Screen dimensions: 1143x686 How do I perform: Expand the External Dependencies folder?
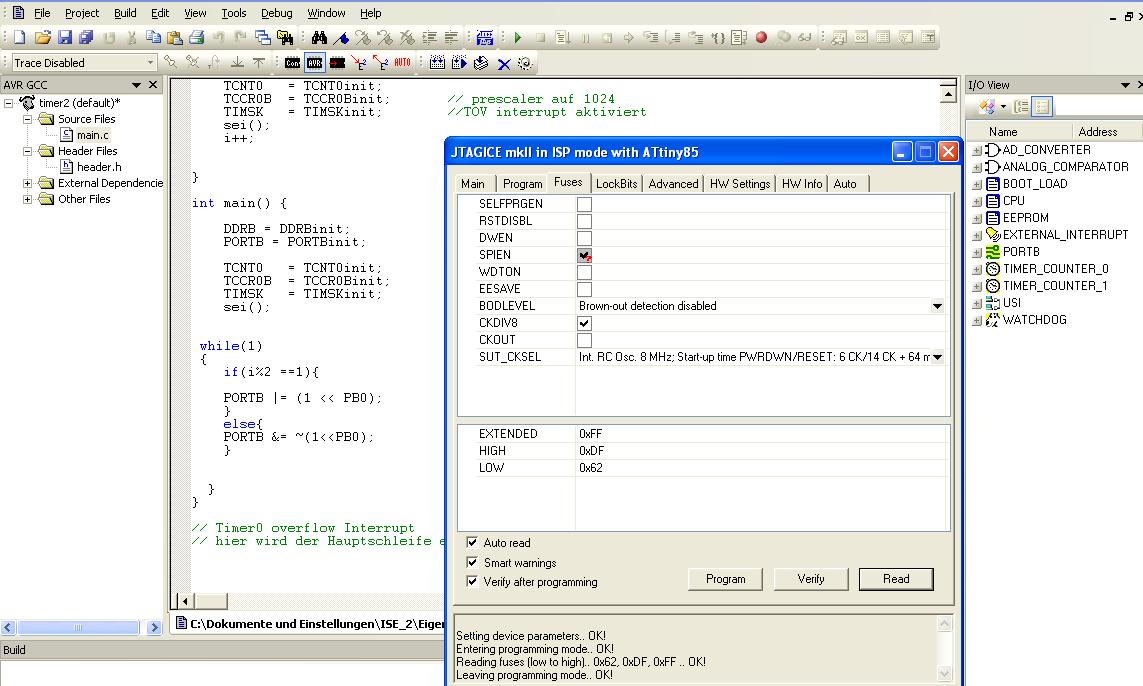pos(27,183)
